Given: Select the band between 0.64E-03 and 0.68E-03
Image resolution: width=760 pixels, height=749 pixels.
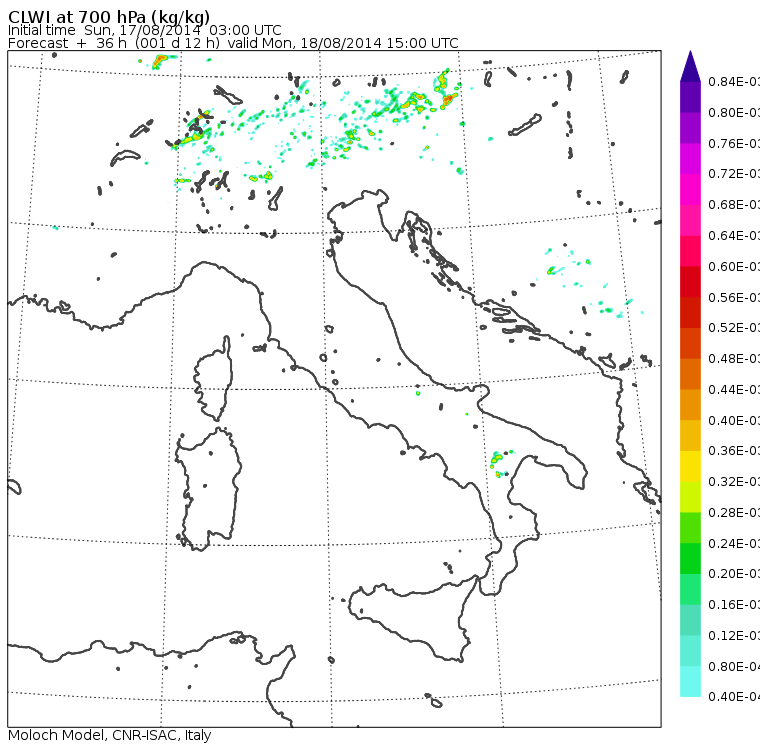Looking at the screenshot, I should (x=690, y=220).
